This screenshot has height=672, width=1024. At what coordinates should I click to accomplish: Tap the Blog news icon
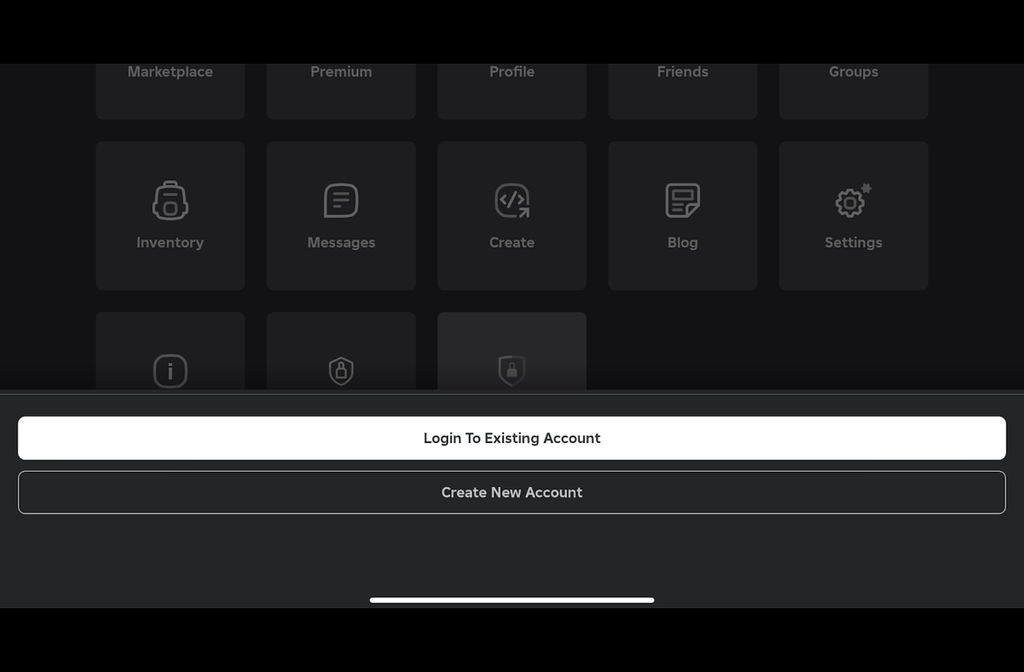point(683,199)
